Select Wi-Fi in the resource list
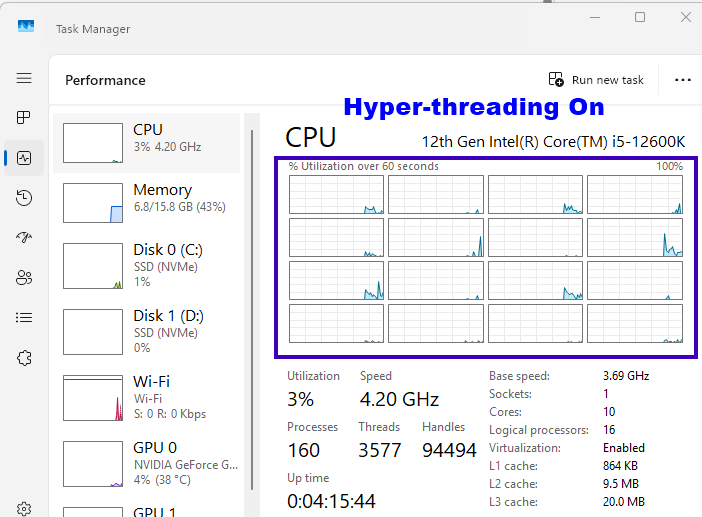The width and height of the screenshot is (702, 517). [x=146, y=397]
